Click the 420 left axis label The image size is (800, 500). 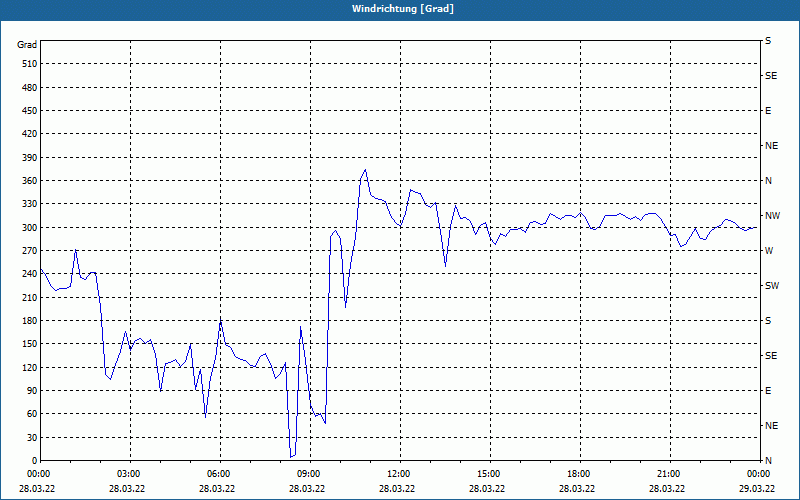(30, 134)
